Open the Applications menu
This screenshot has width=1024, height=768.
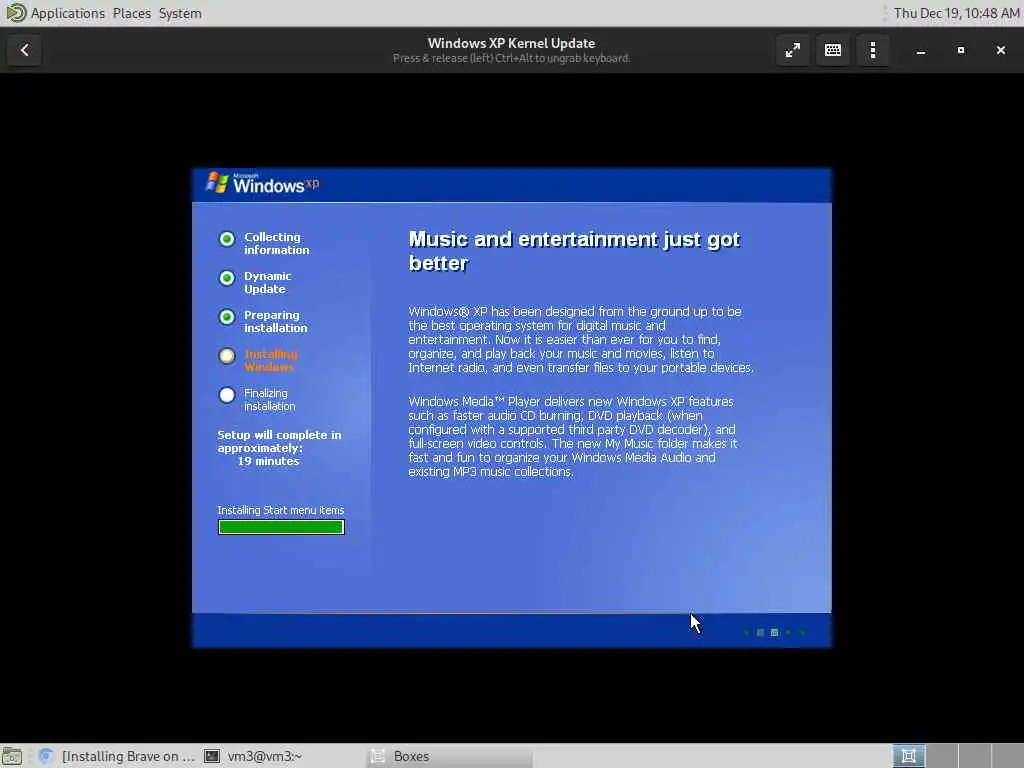[67, 13]
